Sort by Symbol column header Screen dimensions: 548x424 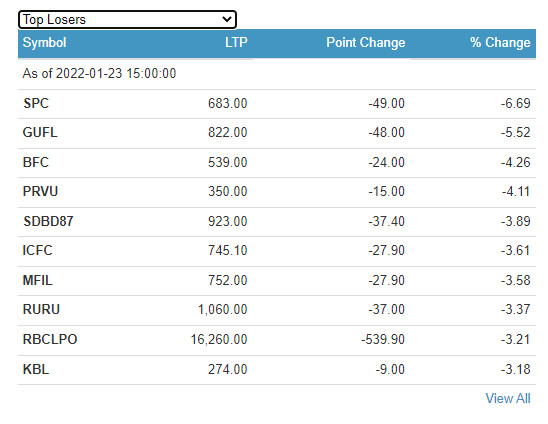44,43
